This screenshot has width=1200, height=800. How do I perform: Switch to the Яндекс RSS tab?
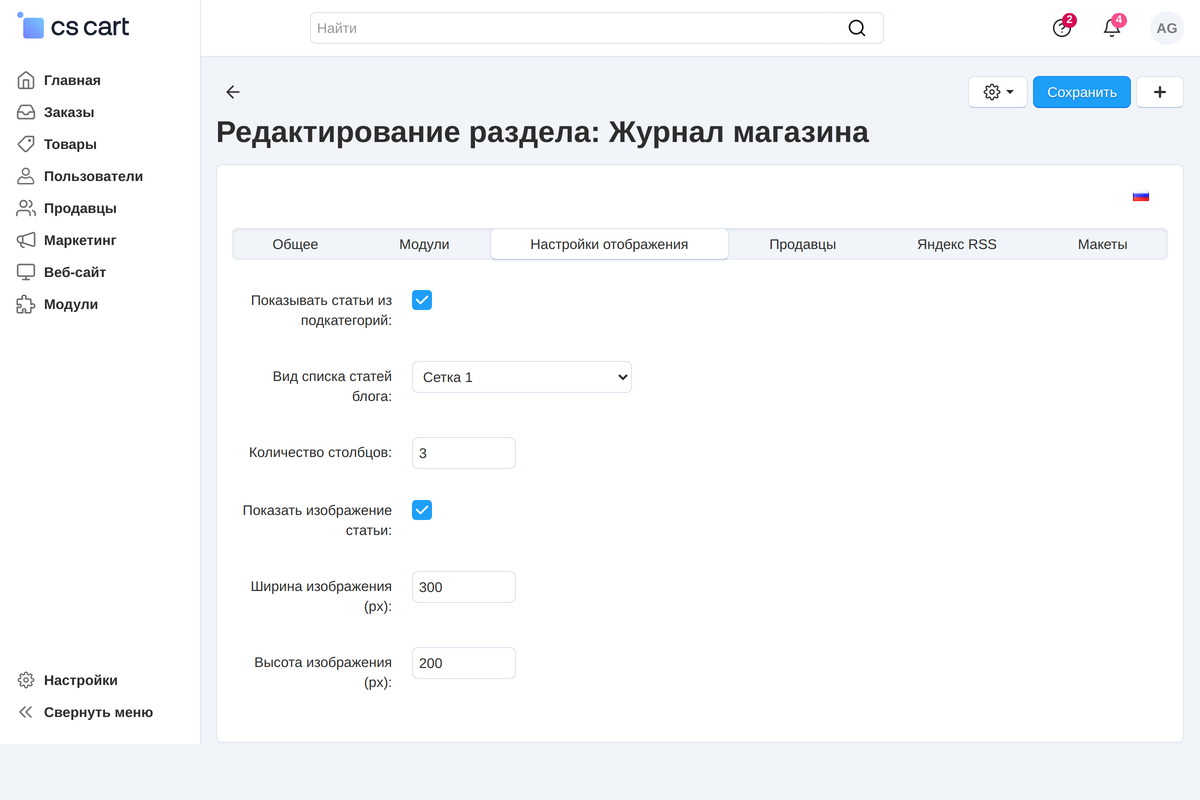pyautogui.click(x=957, y=244)
